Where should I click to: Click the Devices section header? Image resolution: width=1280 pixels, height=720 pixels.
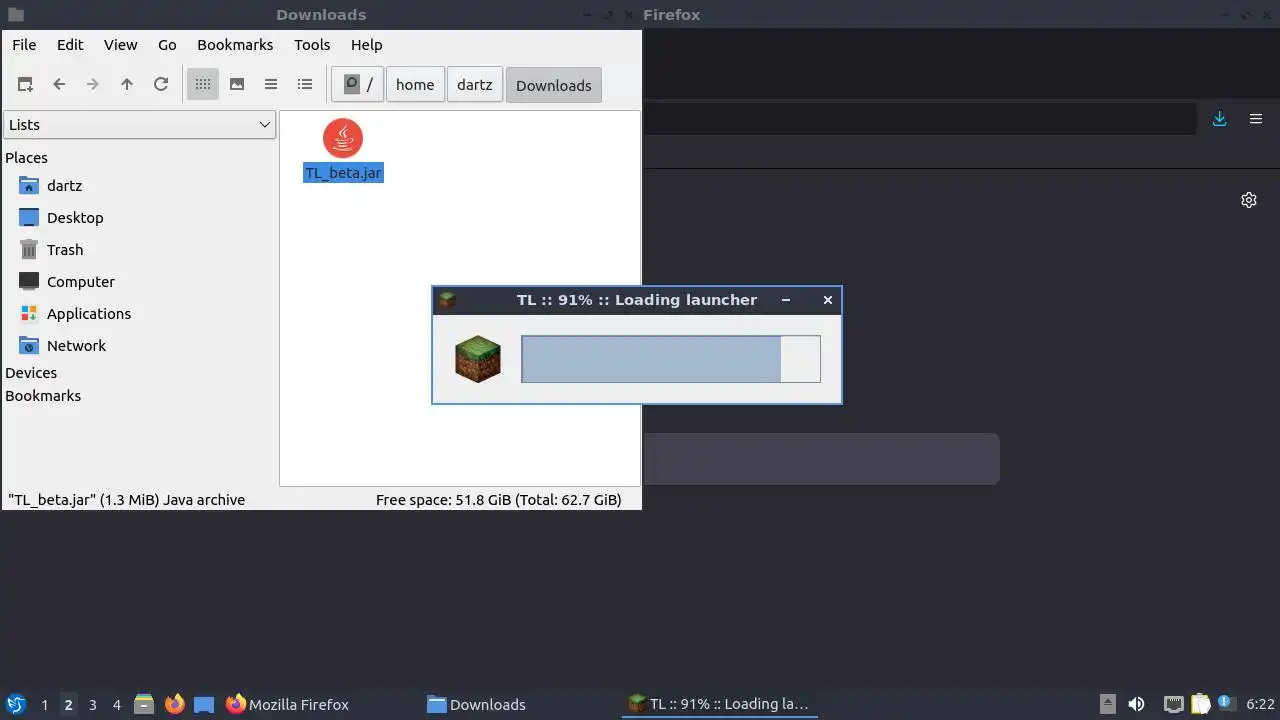click(x=31, y=373)
